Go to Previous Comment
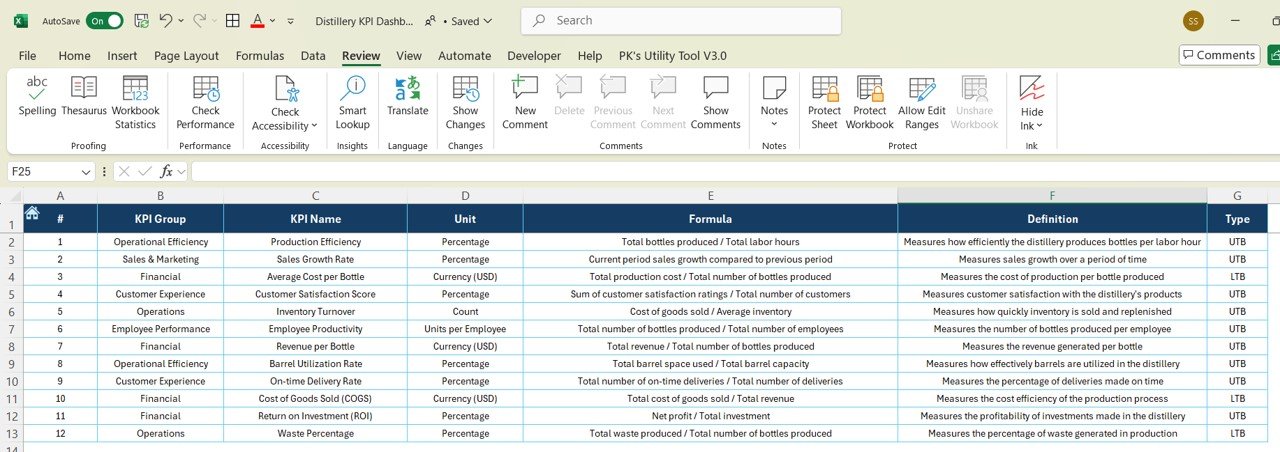 coord(613,103)
